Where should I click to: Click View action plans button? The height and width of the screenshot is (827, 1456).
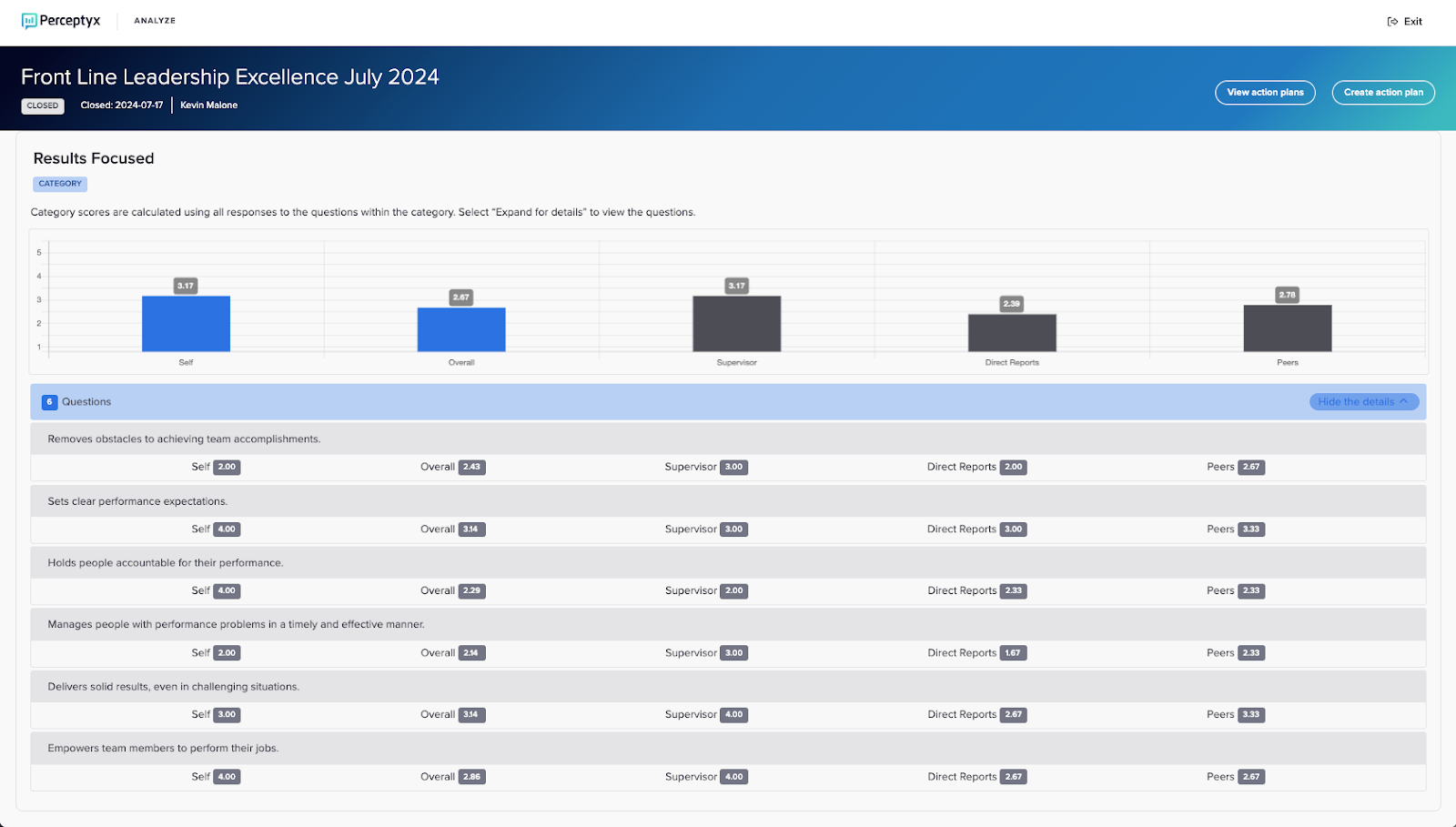[1265, 93]
